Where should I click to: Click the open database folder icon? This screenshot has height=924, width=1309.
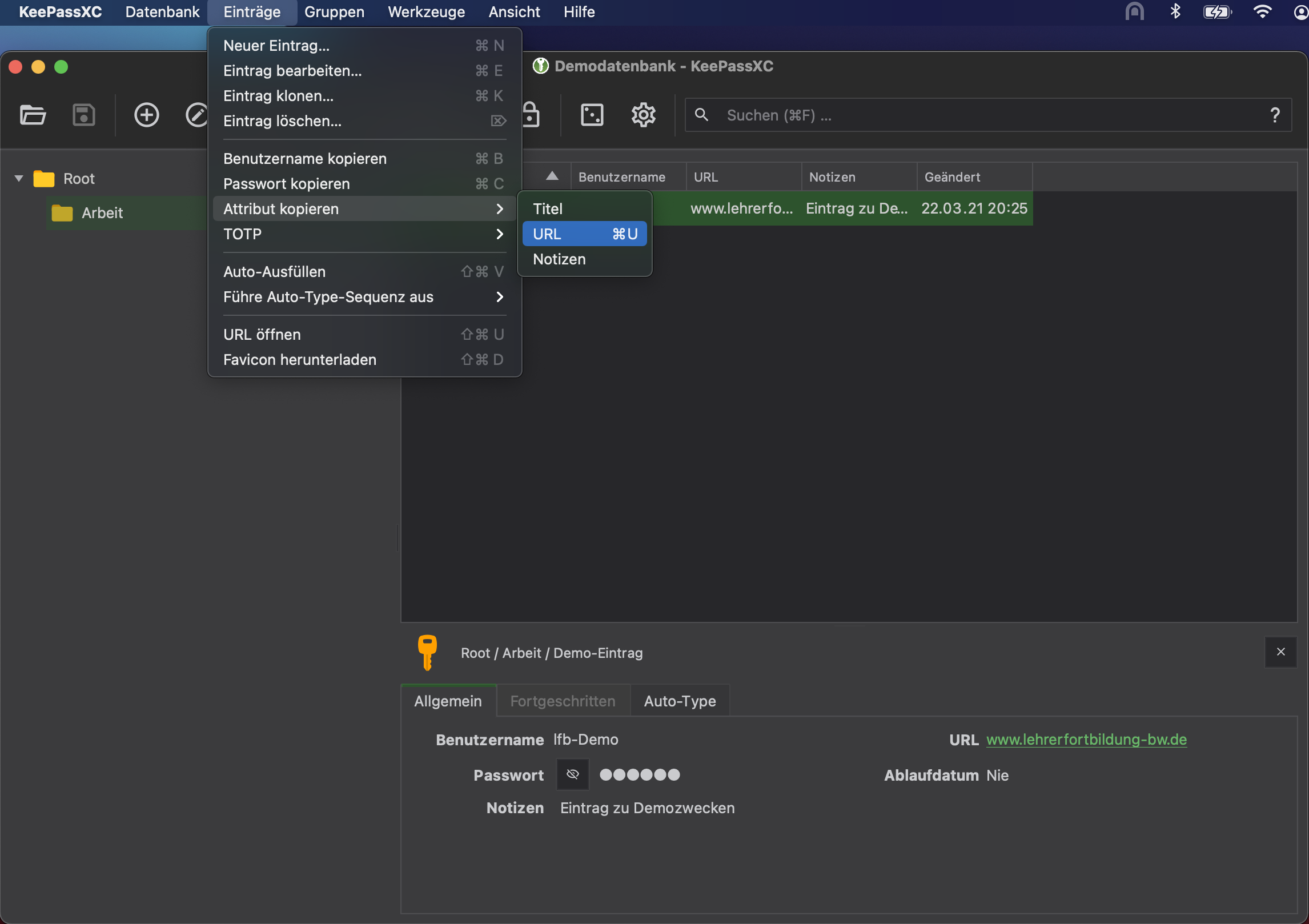[x=33, y=115]
